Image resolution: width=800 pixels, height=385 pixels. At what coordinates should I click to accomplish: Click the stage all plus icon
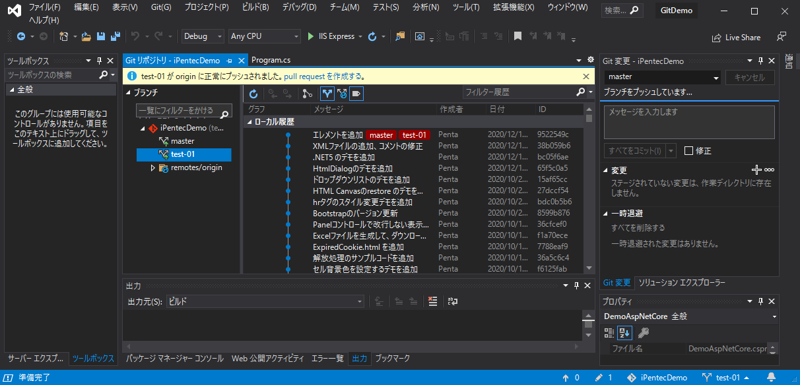point(756,170)
